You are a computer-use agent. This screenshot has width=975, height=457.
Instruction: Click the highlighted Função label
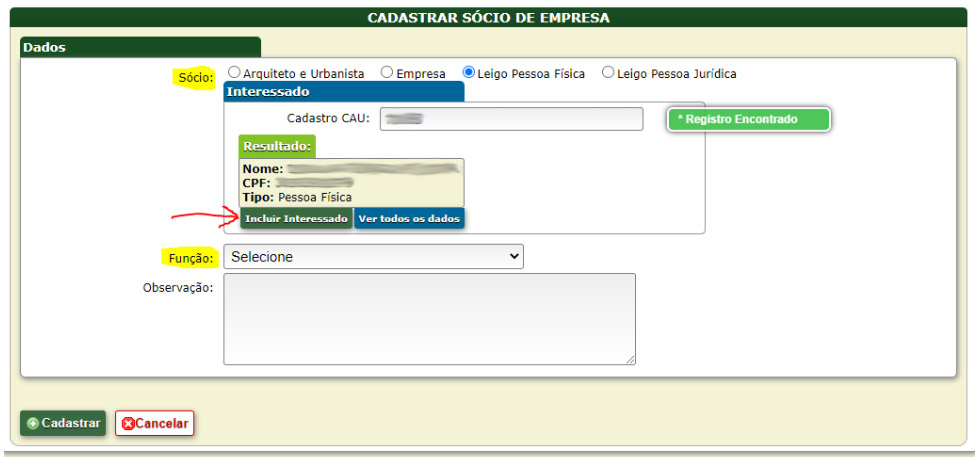pyautogui.click(x=189, y=258)
